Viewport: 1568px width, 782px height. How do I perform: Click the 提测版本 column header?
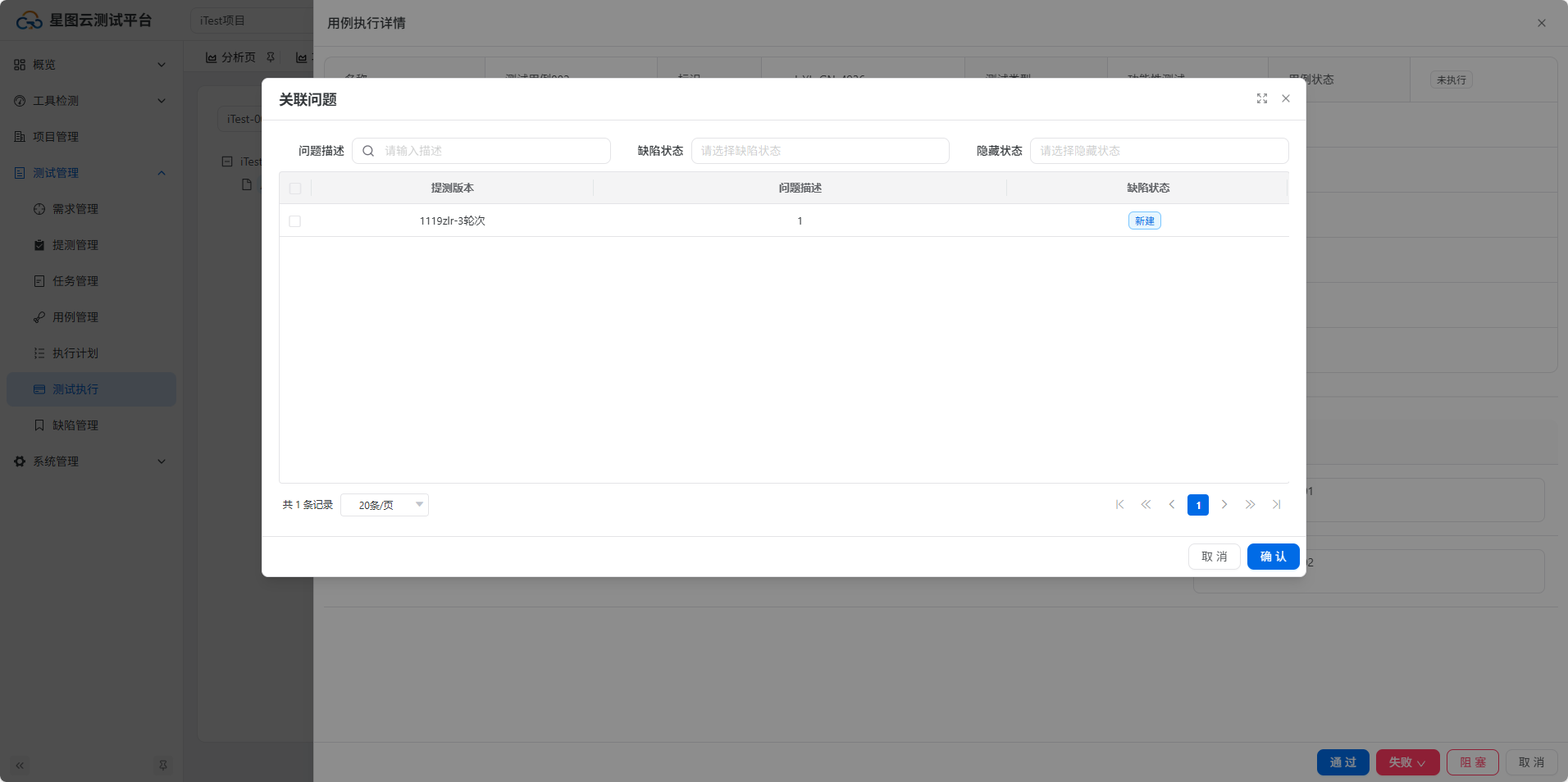pyautogui.click(x=453, y=188)
